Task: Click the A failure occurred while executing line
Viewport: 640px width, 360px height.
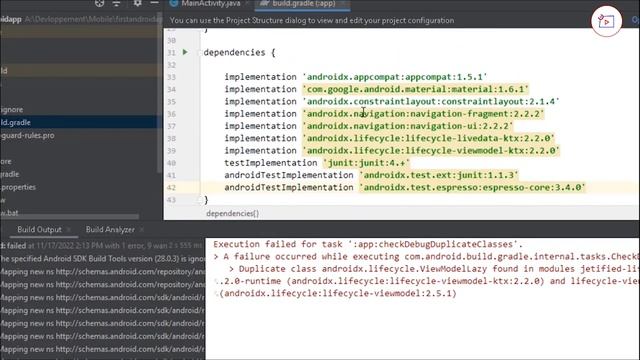Action: point(426,256)
